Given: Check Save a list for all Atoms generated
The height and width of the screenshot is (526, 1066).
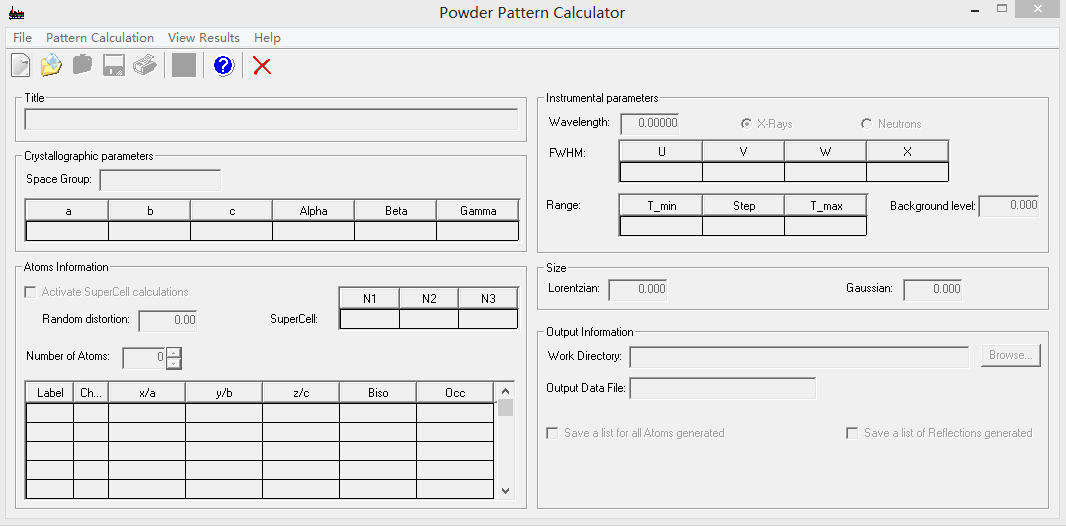Looking at the screenshot, I should [x=553, y=433].
